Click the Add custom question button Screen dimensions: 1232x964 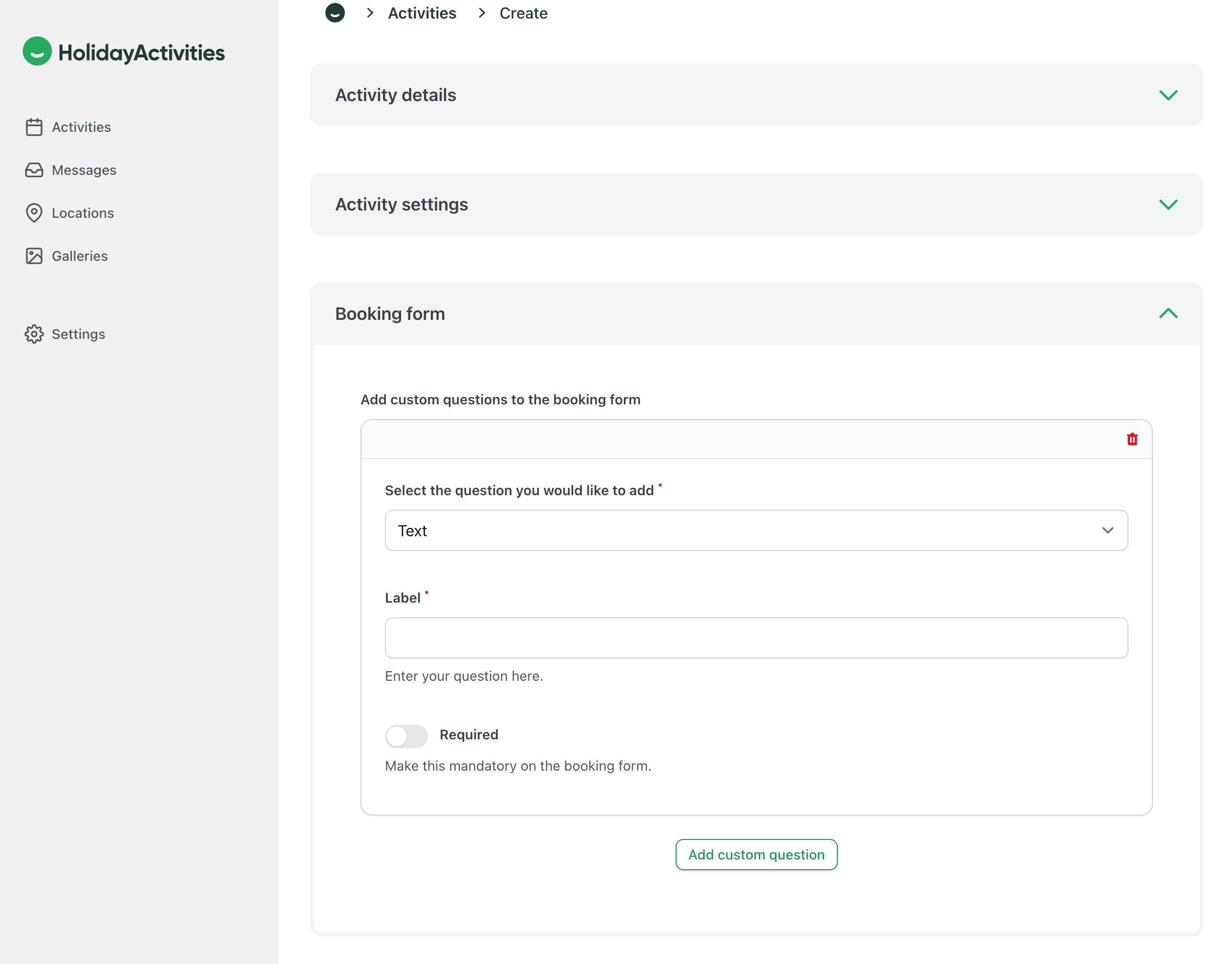(756, 855)
